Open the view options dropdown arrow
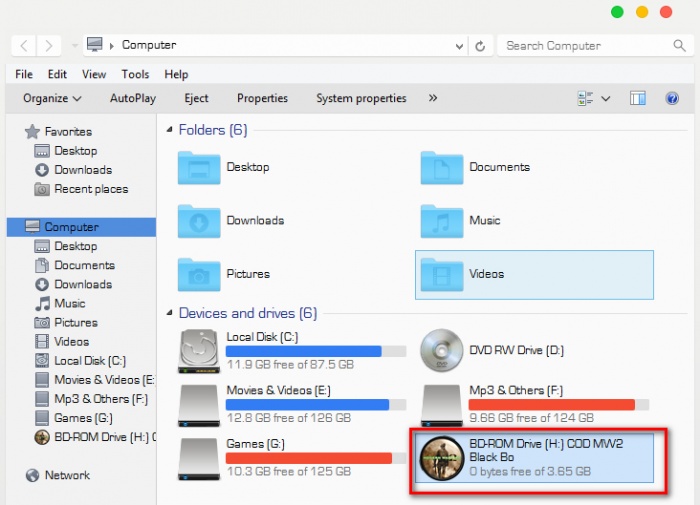Image resolution: width=700 pixels, height=505 pixels. coord(605,99)
